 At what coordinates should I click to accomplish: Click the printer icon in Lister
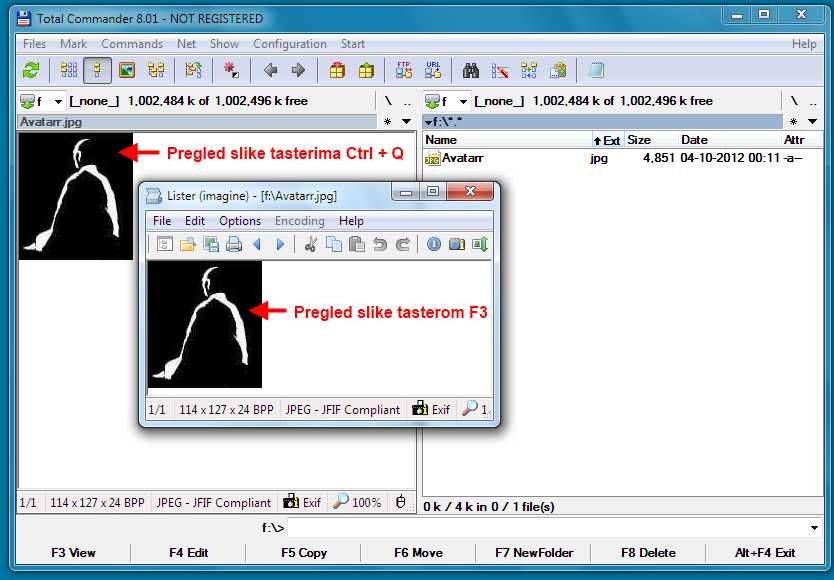click(x=234, y=244)
